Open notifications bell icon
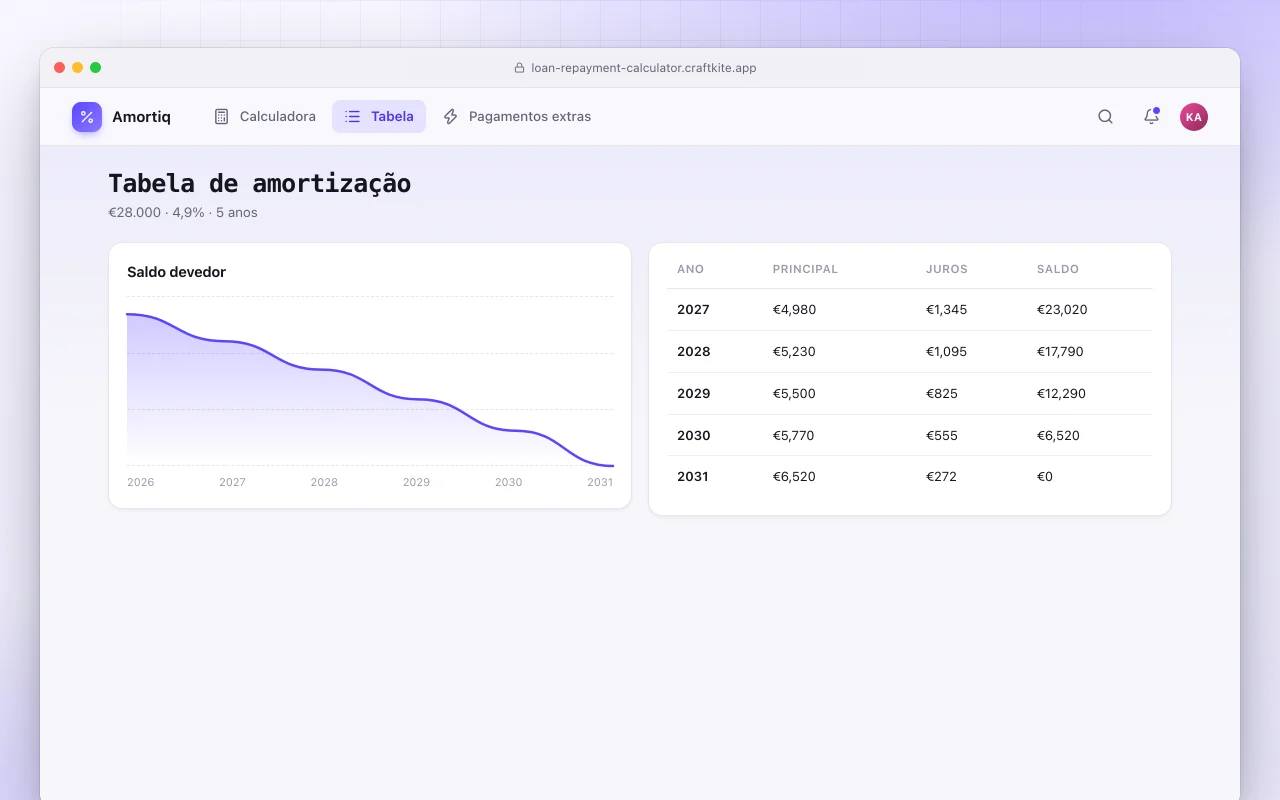Screen dimensions: 1280x800 click(x=1151, y=116)
